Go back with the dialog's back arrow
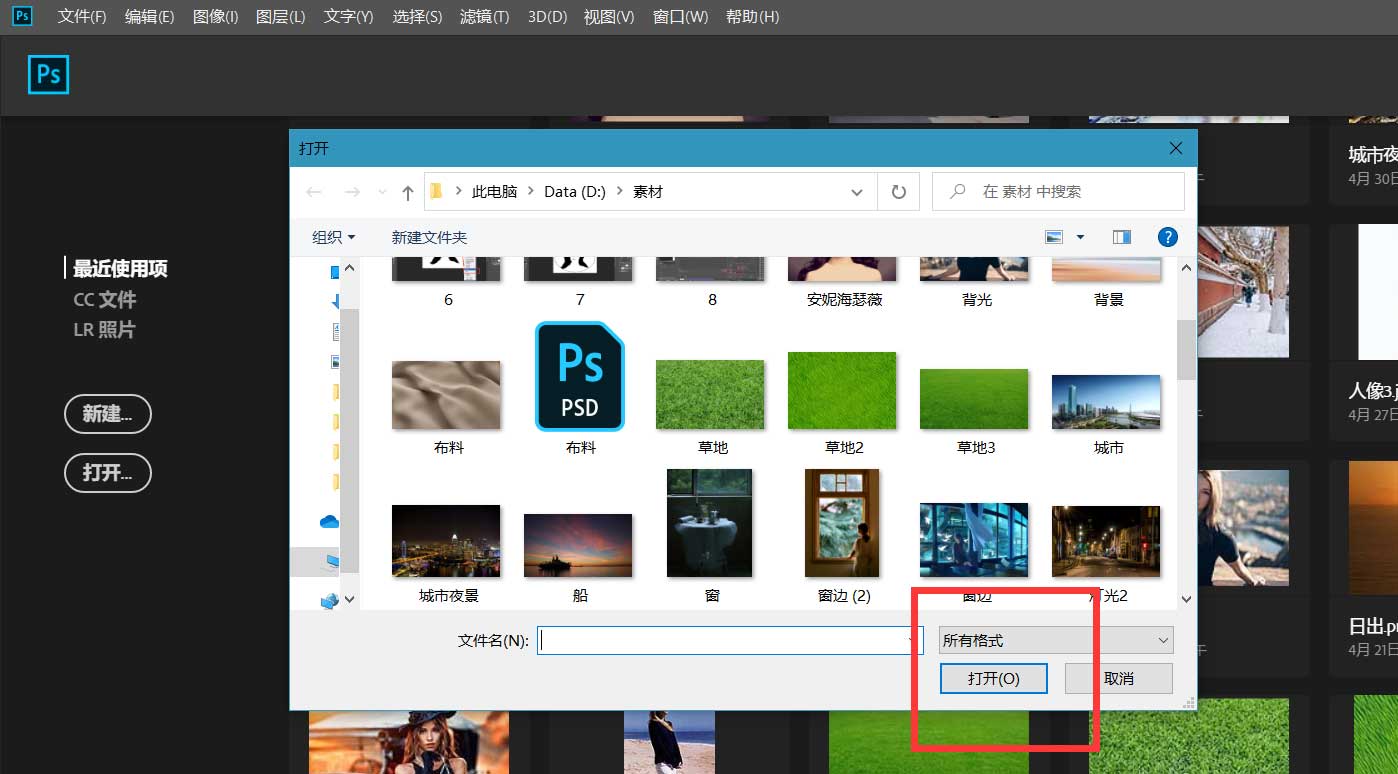 [x=314, y=192]
